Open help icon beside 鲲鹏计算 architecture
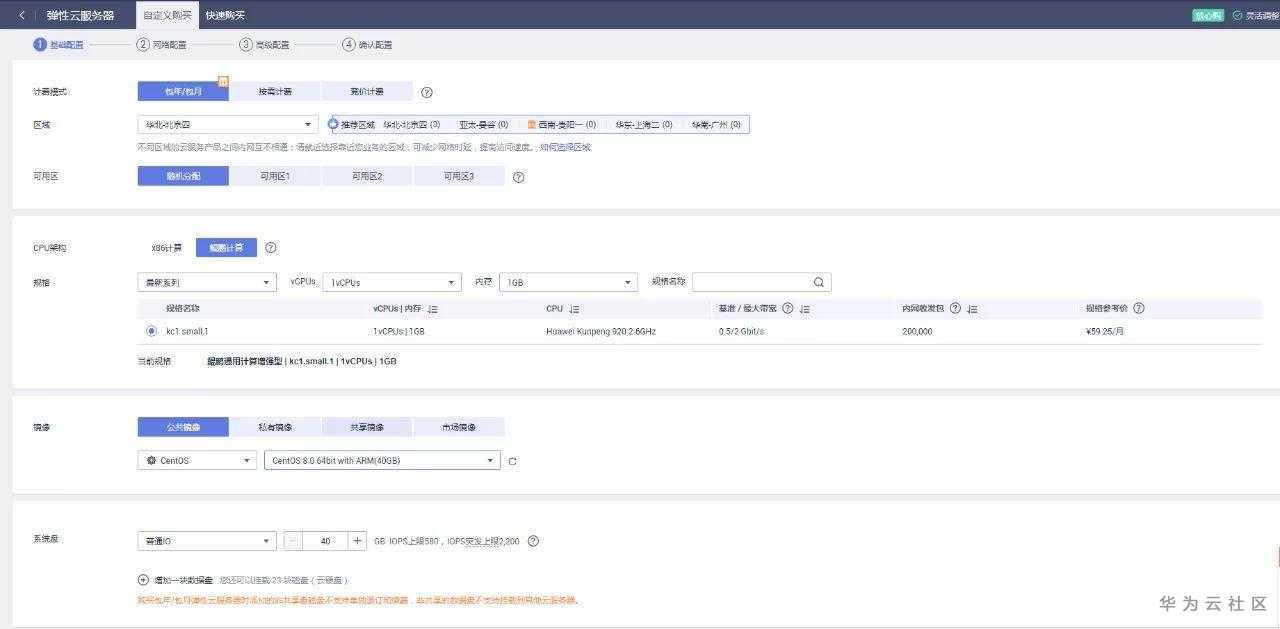Image resolution: width=1280 pixels, height=629 pixels. click(x=270, y=247)
